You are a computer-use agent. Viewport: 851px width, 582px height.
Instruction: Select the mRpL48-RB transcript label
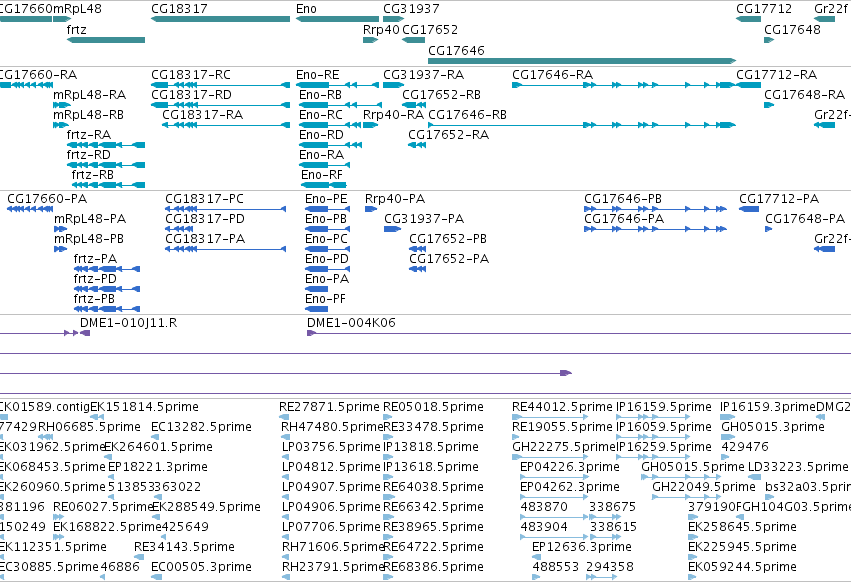pyautogui.click(x=88, y=115)
